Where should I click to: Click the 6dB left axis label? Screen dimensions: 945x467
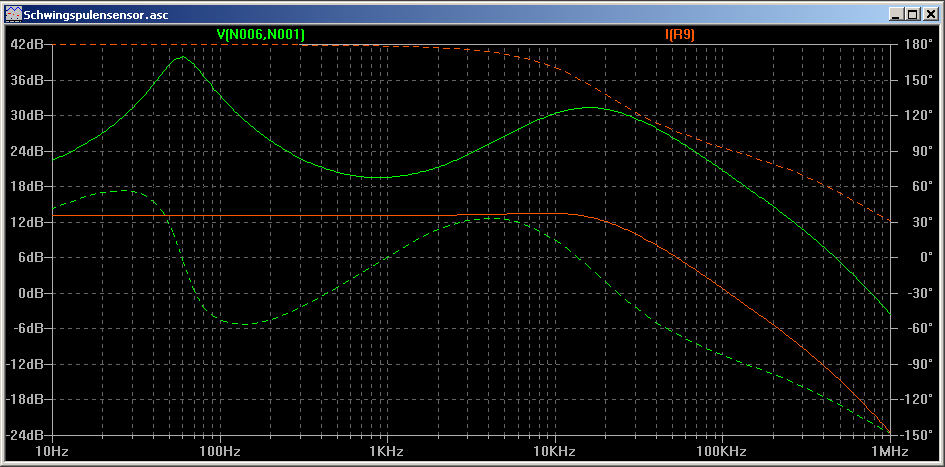click(x=31, y=258)
